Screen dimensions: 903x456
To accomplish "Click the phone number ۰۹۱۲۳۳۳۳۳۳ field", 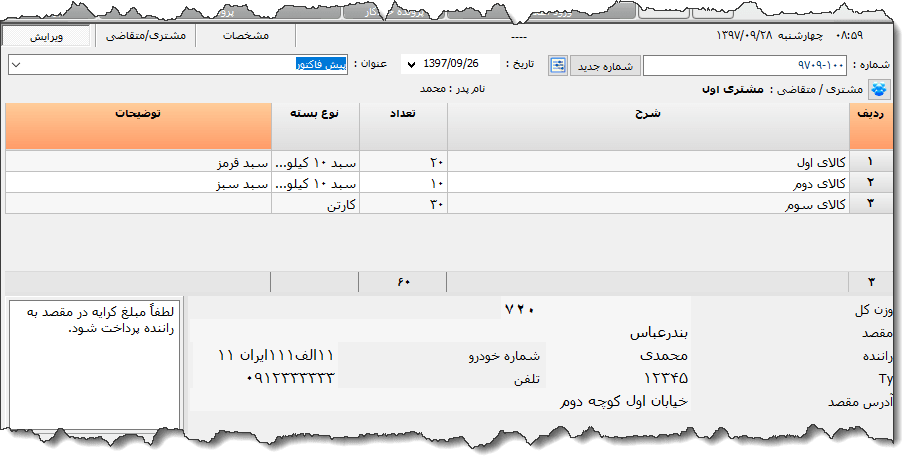I will (290, 378).
